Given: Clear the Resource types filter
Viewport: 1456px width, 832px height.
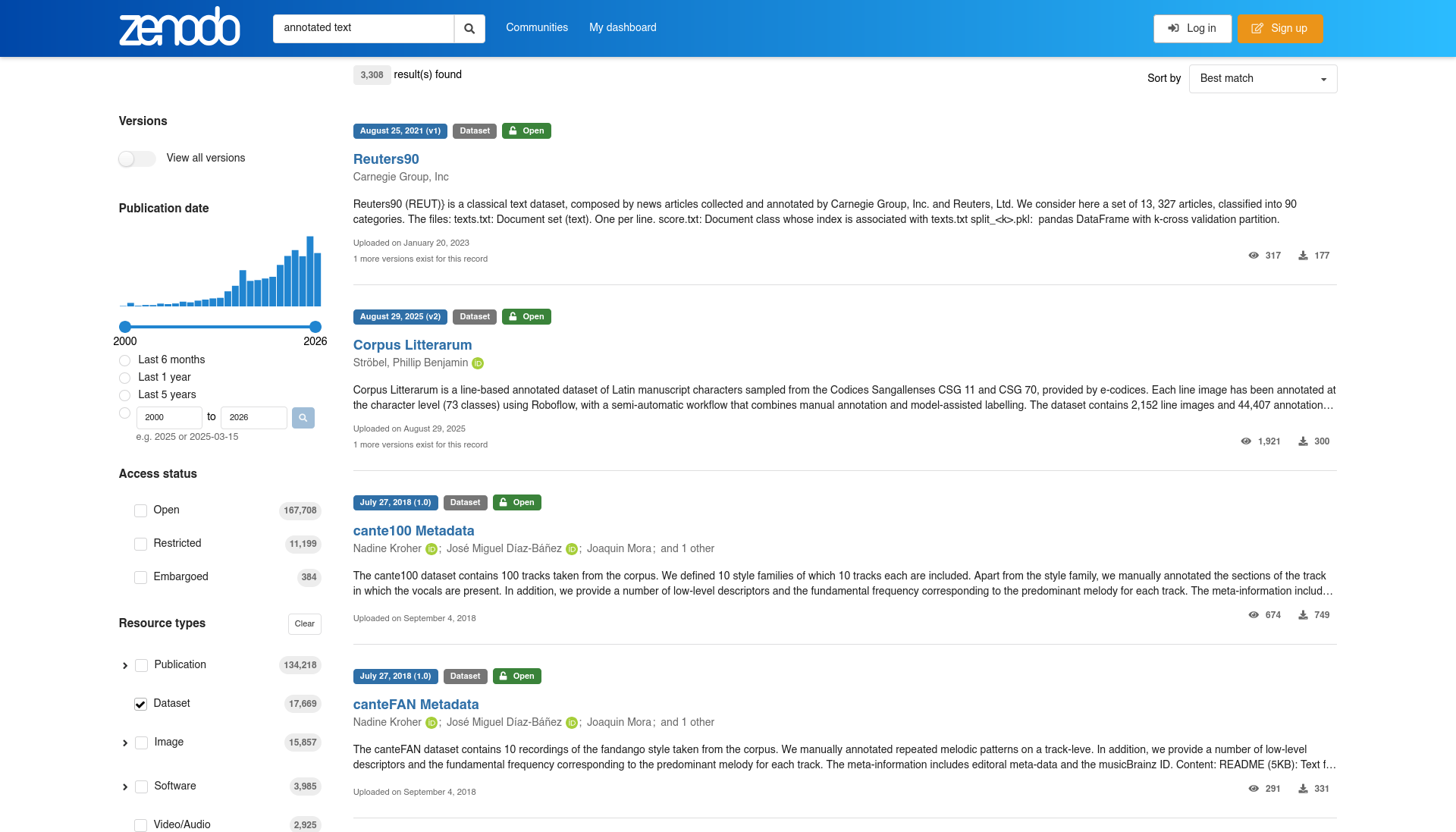Looking at the screenshot, I should pos(305,624).
